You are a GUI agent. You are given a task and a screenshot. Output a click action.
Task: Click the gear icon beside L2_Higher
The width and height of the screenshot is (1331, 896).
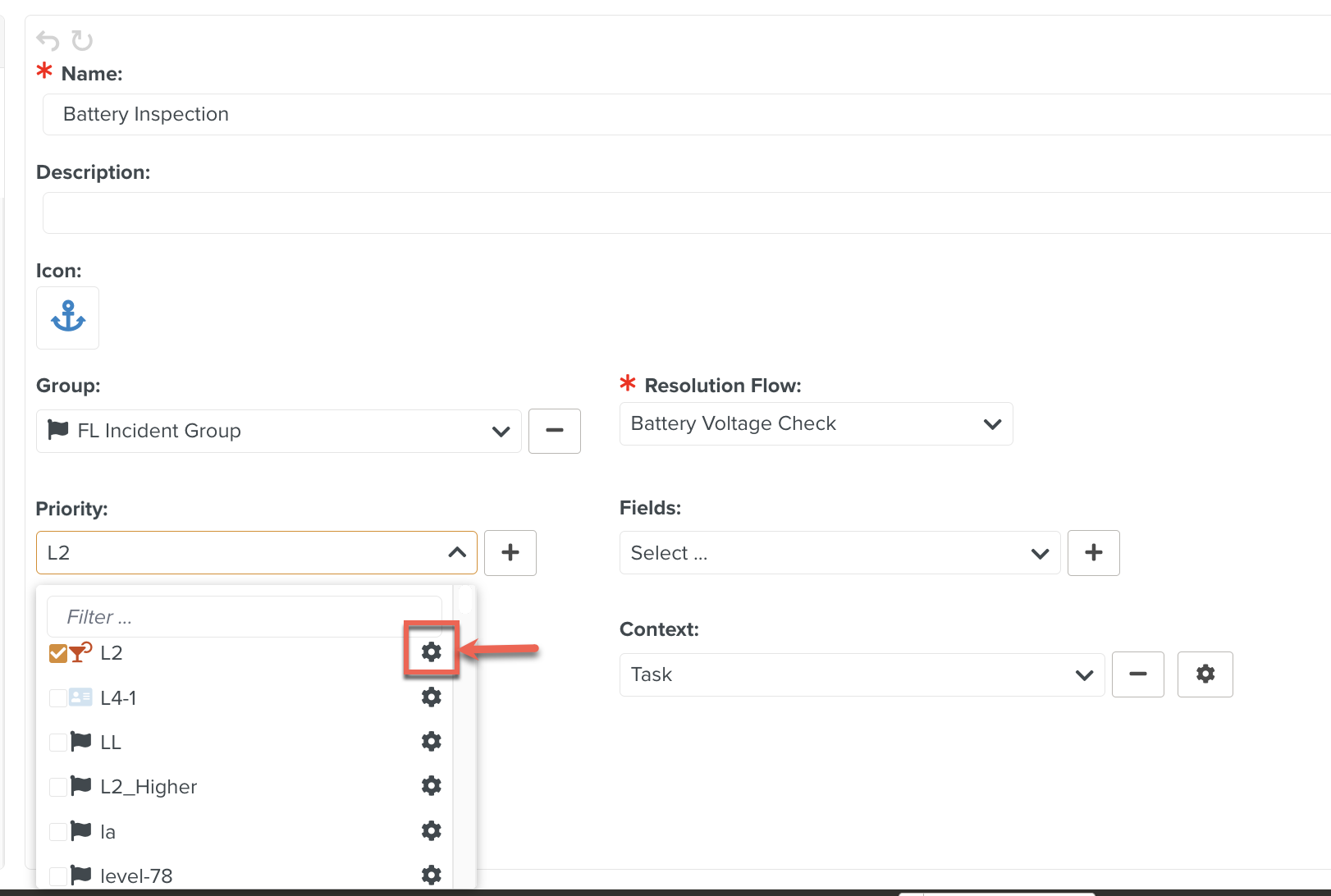(431, 785)
